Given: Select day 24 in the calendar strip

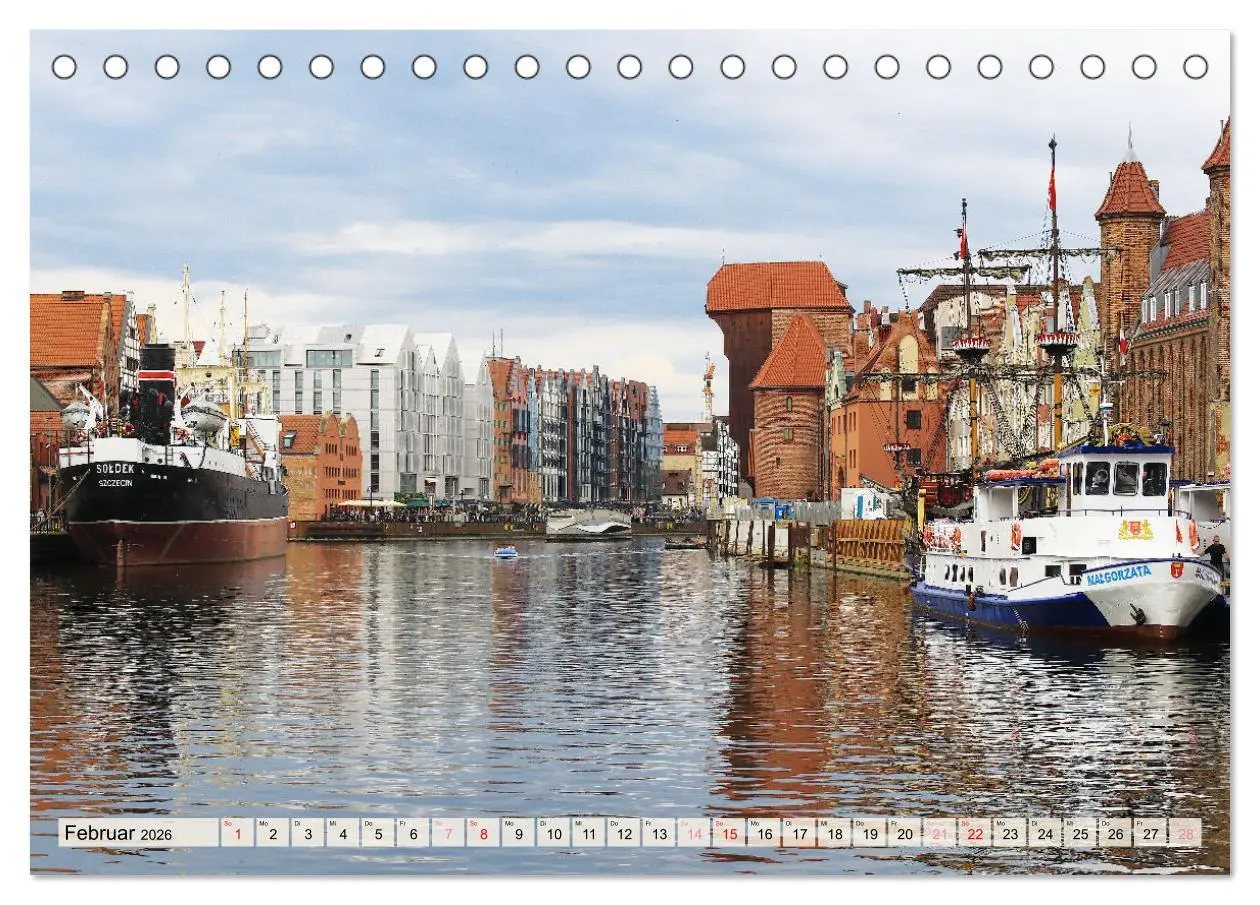Looking at the screenshot, I should [x=1043, y=833].
